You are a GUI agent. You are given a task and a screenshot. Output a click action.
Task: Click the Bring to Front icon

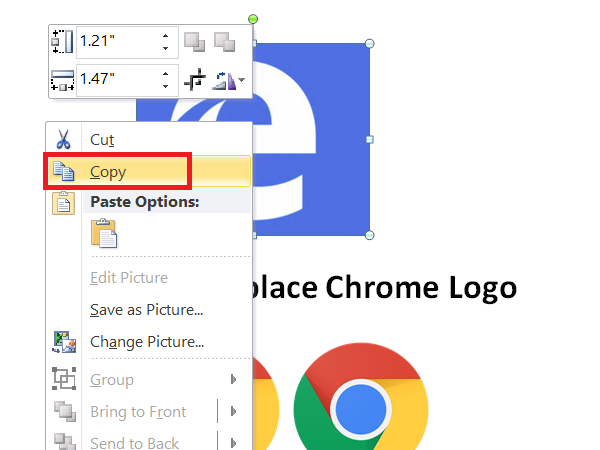click(64, 411)
